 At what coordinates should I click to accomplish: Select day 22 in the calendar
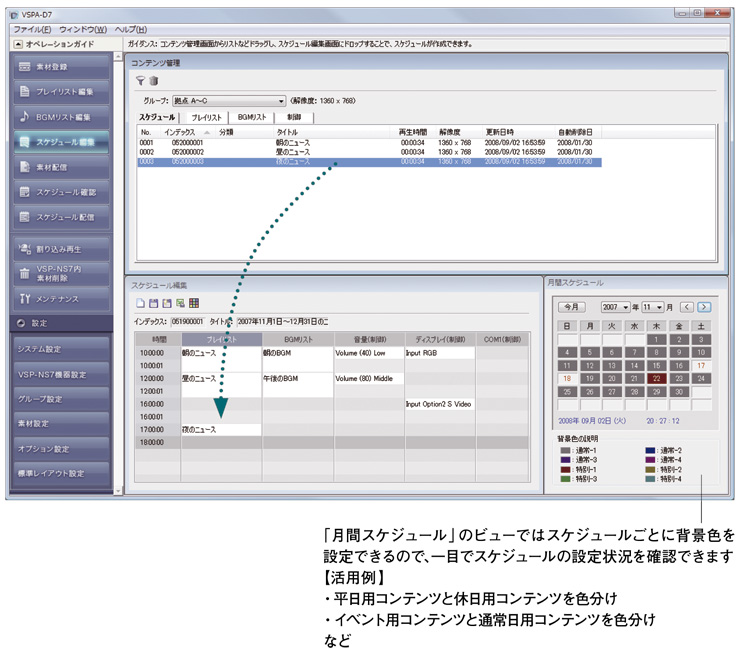point(656,379)
